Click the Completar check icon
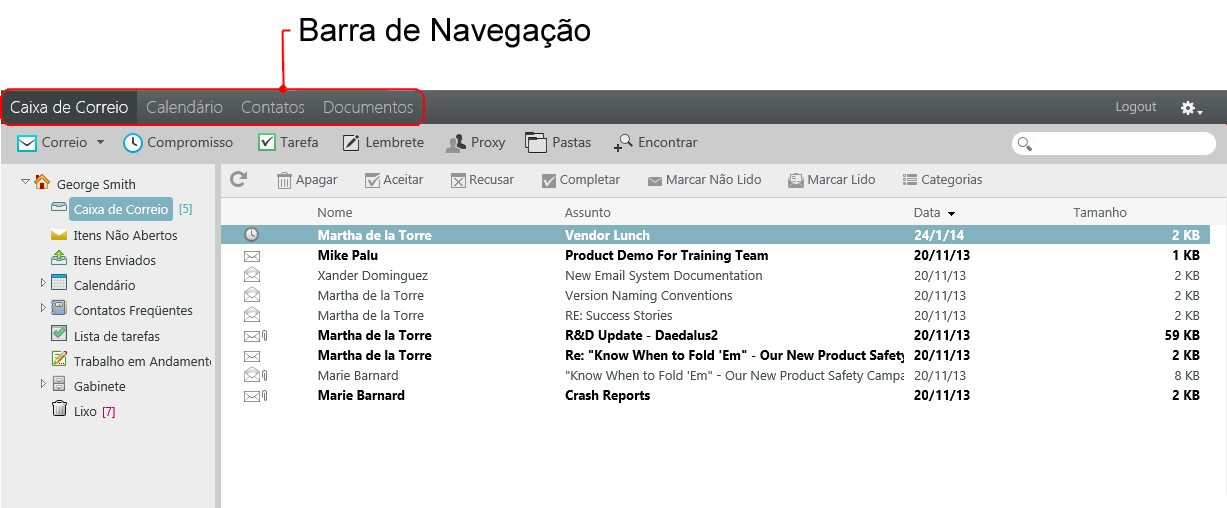 548,181
